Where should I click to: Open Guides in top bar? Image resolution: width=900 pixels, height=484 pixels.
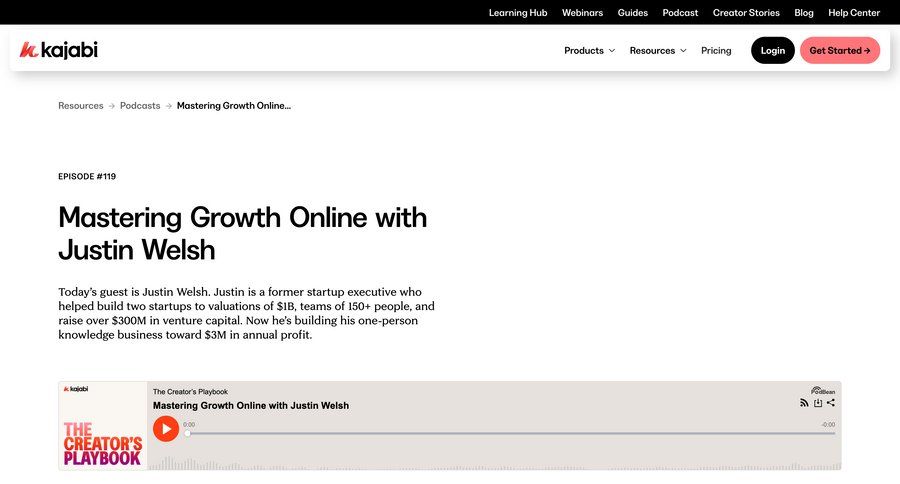tap(633, 13)
